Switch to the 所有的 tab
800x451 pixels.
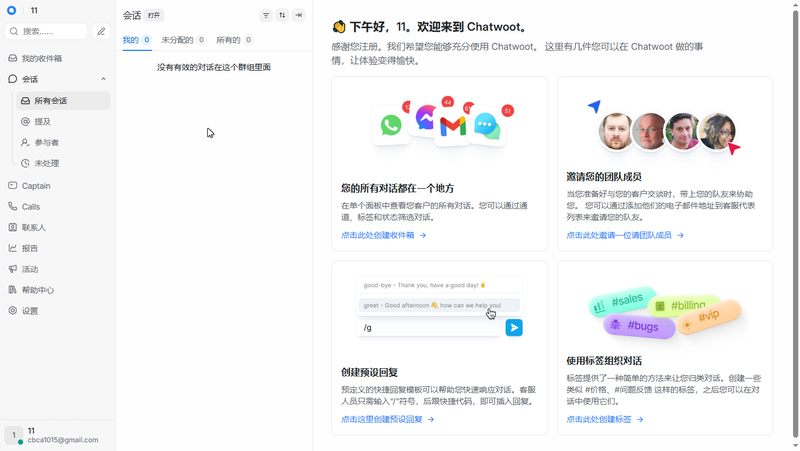tap(234, 40)
